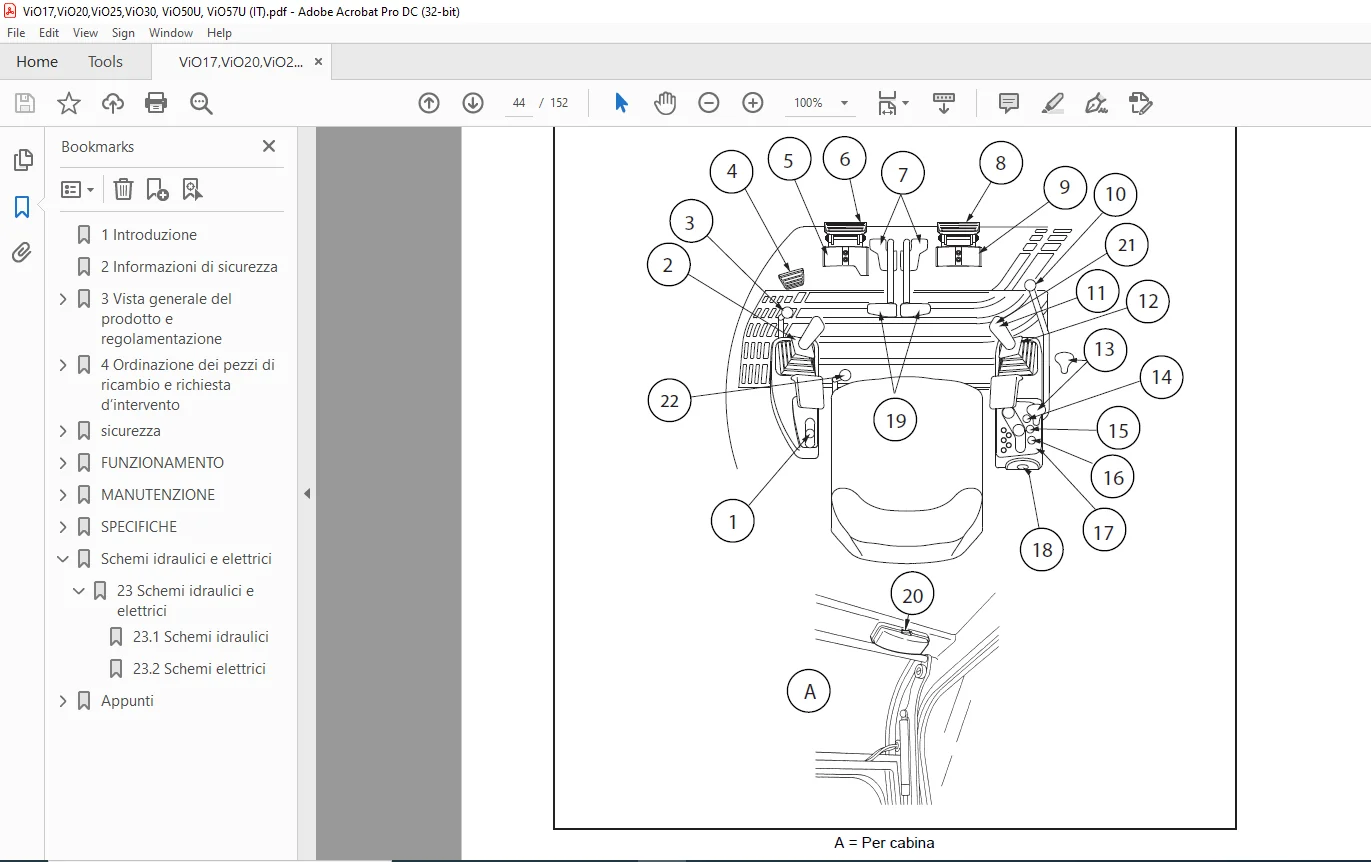
Task: Activate the hand pan tool
Action: click(x=665, y=103)
